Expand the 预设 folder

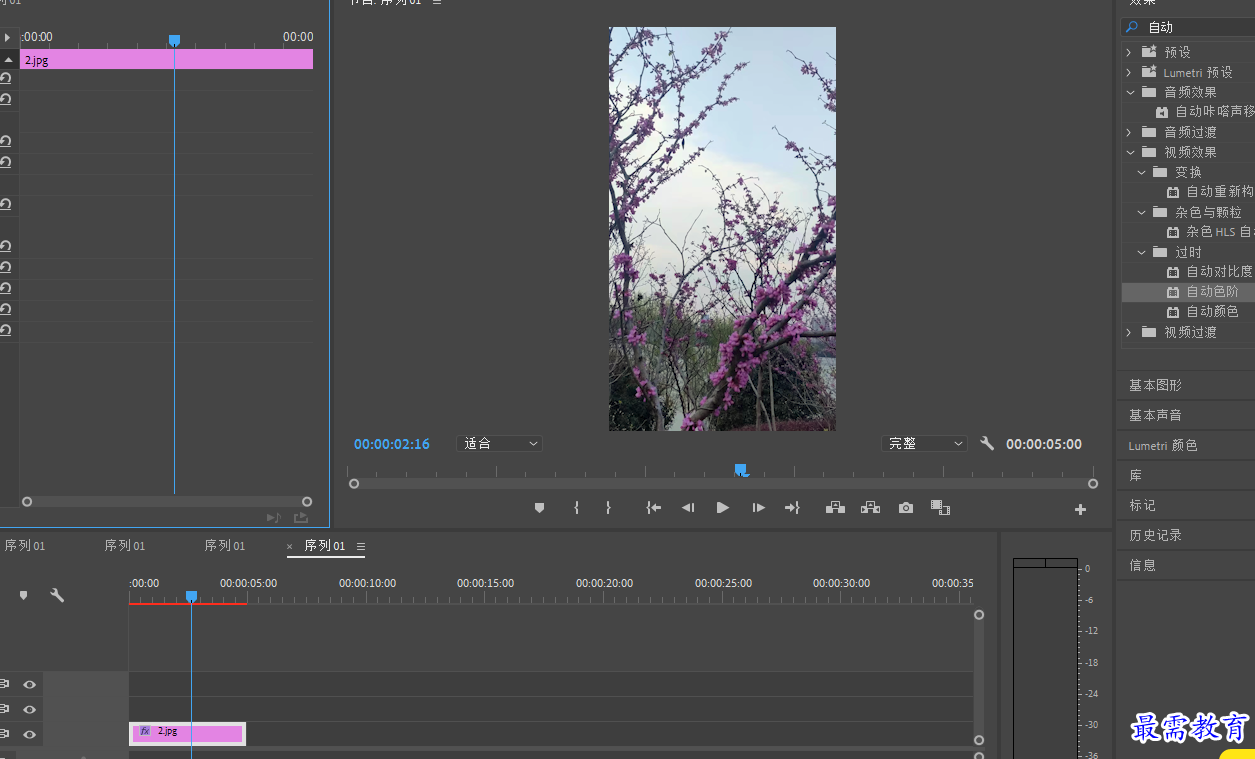click(x=1129, y=52)
